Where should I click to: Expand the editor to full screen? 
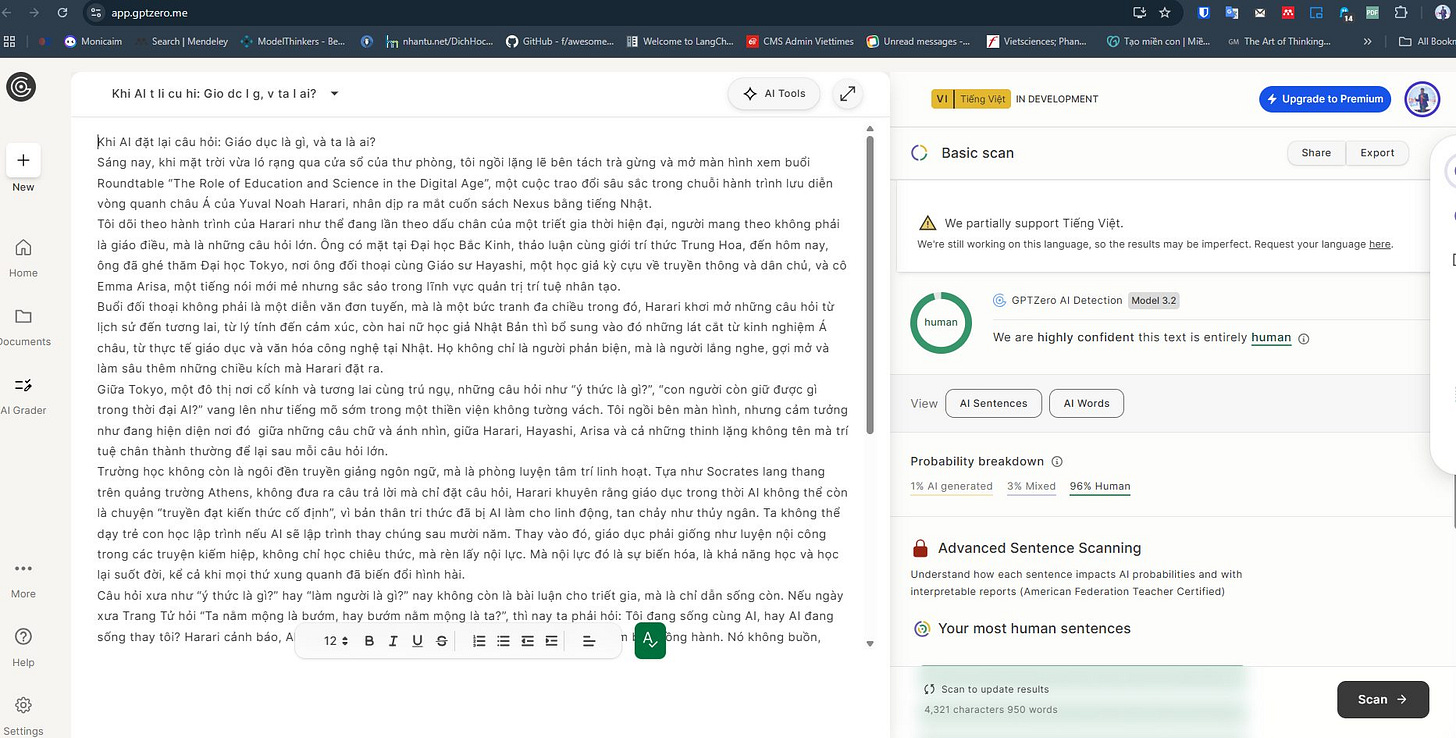(x=847, y=93)
